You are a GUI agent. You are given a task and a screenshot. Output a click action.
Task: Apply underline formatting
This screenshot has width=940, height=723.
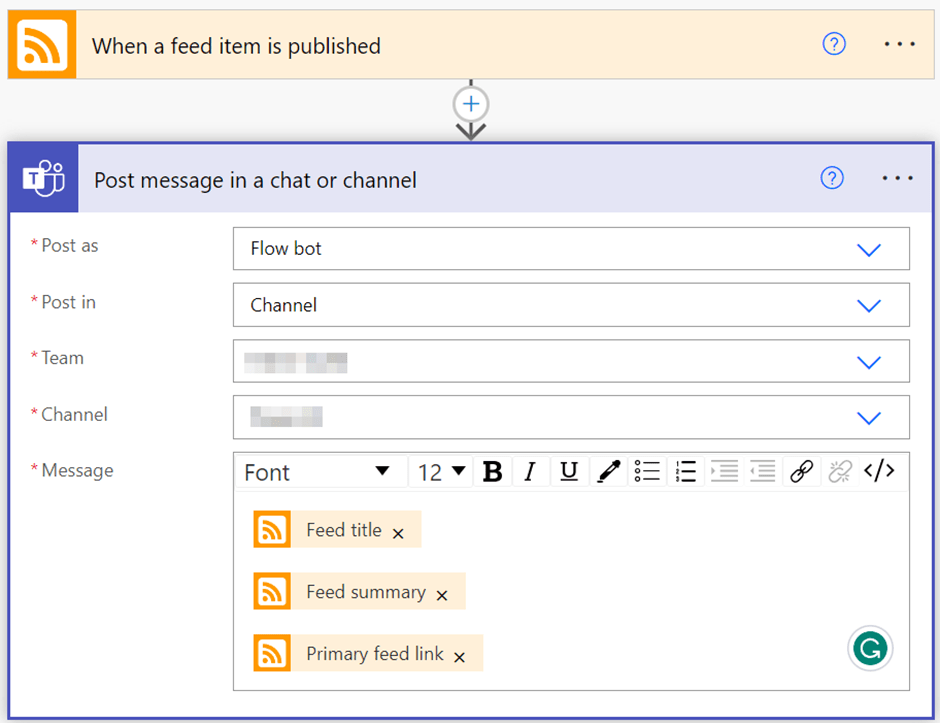tap(568, 471)
